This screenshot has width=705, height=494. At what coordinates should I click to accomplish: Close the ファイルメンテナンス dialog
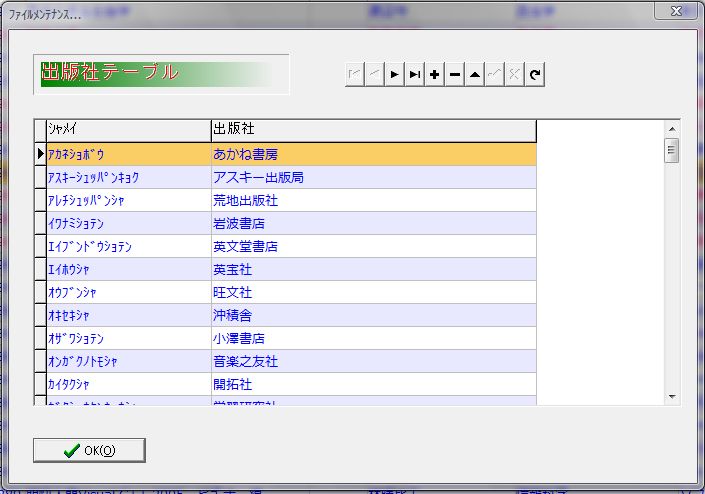click(x=675, y=12)
